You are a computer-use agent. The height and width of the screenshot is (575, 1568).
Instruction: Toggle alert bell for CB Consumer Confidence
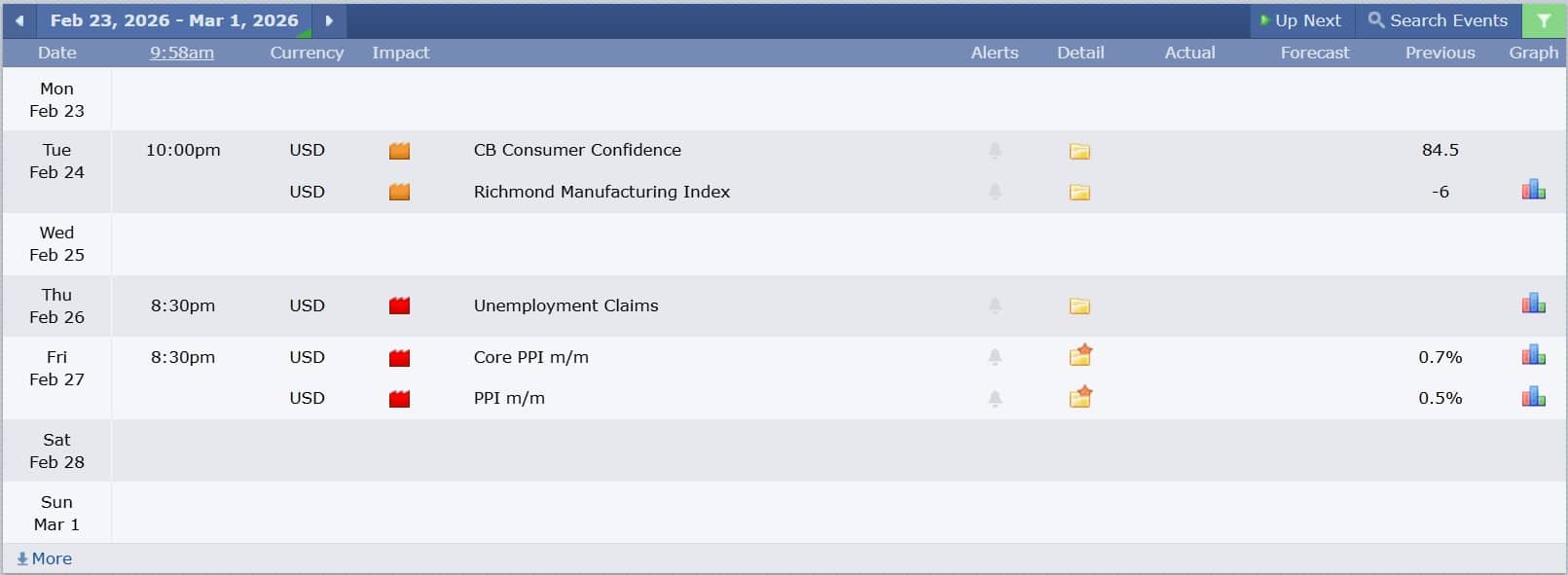995,151
